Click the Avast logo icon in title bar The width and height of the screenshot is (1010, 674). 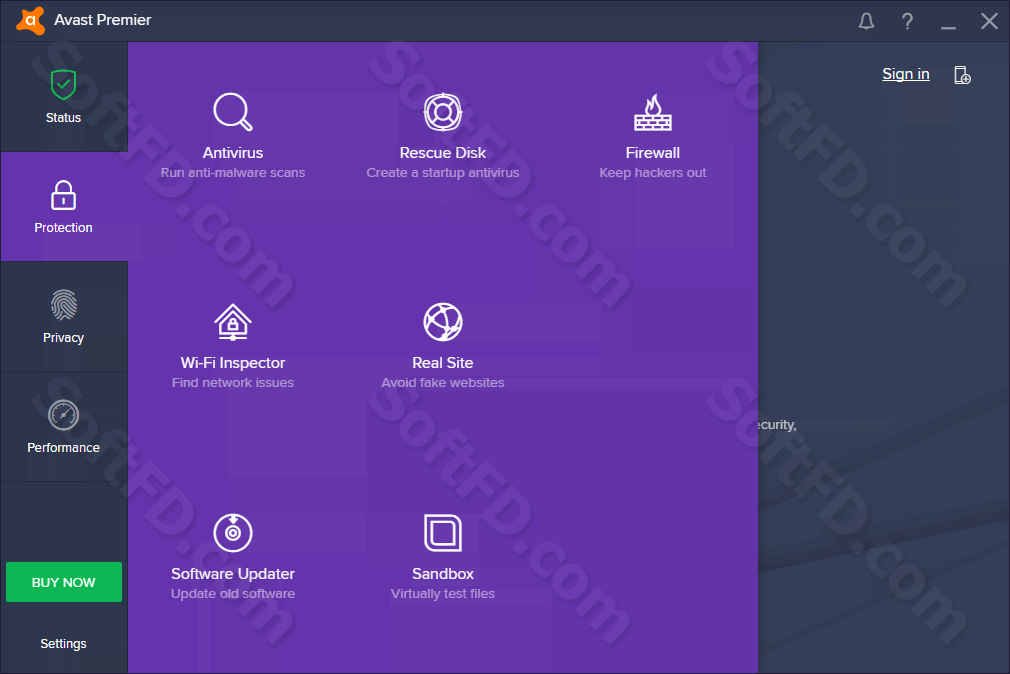click(x=30, y=21)
